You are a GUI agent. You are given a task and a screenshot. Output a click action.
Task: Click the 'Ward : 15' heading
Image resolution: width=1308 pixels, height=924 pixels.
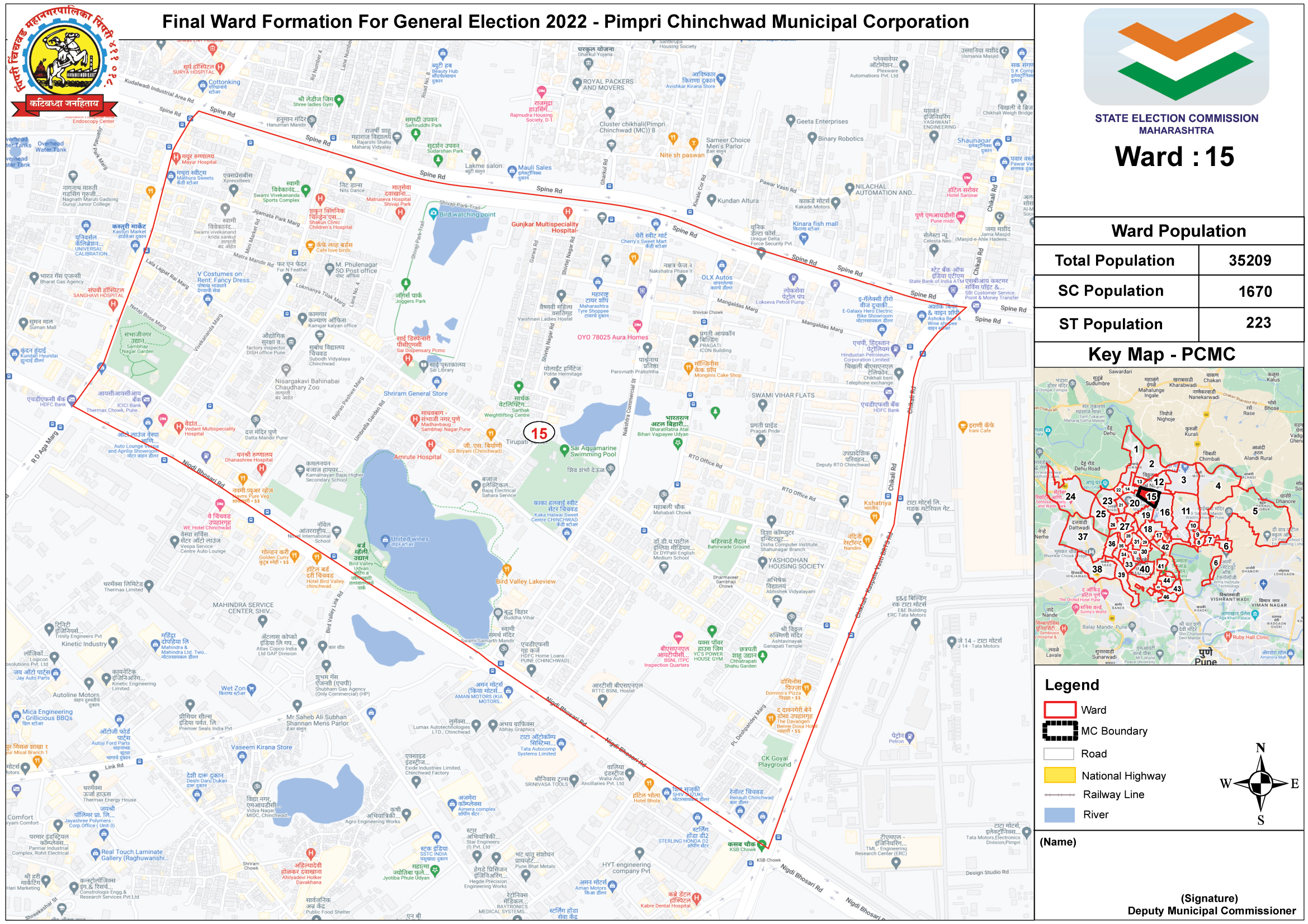click(x=1174, y=157)
